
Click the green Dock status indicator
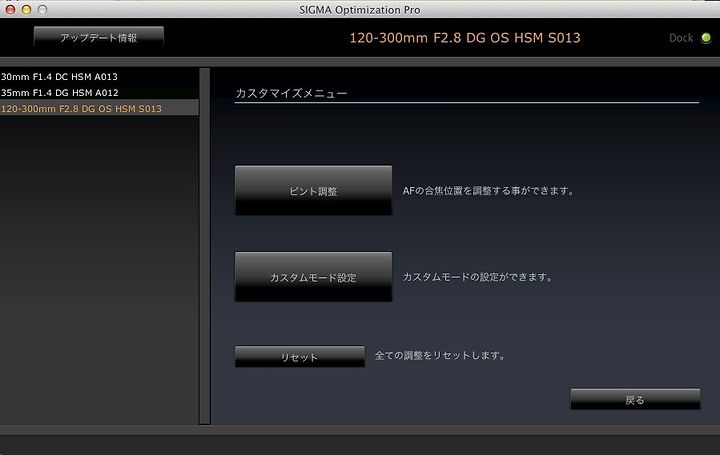click(706, 38)
